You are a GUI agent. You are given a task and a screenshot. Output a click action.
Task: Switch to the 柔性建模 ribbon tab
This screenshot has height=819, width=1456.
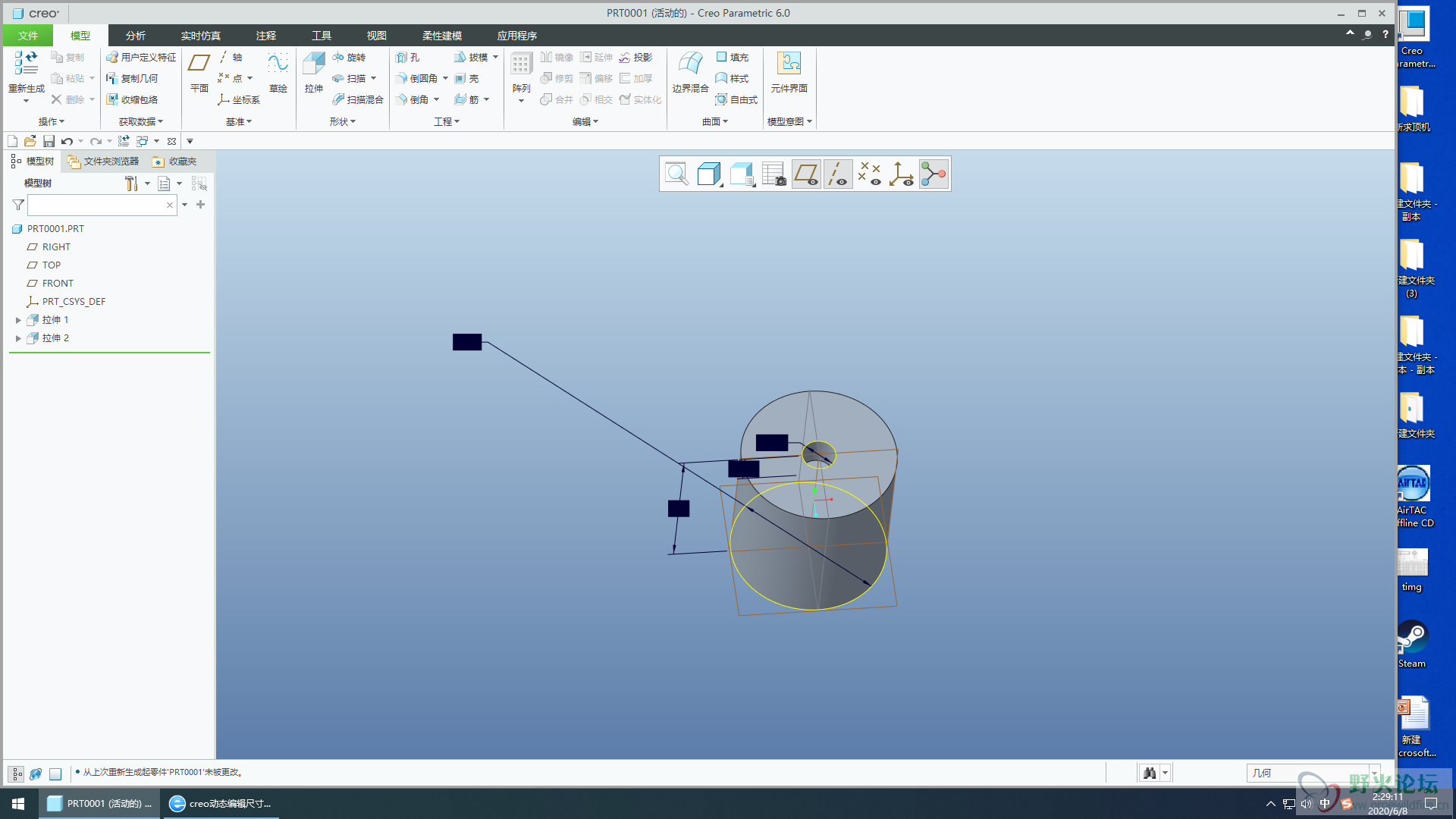tap(442, 36)
